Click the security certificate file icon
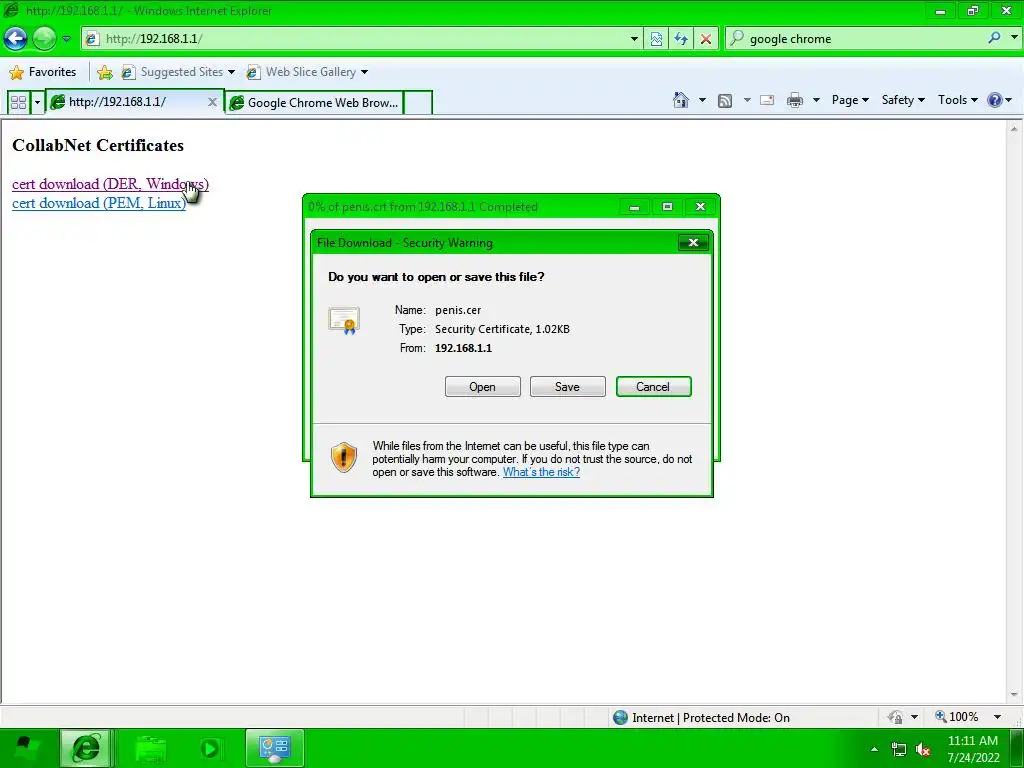This screenshot has height=768, width=1024. (344, 321)
